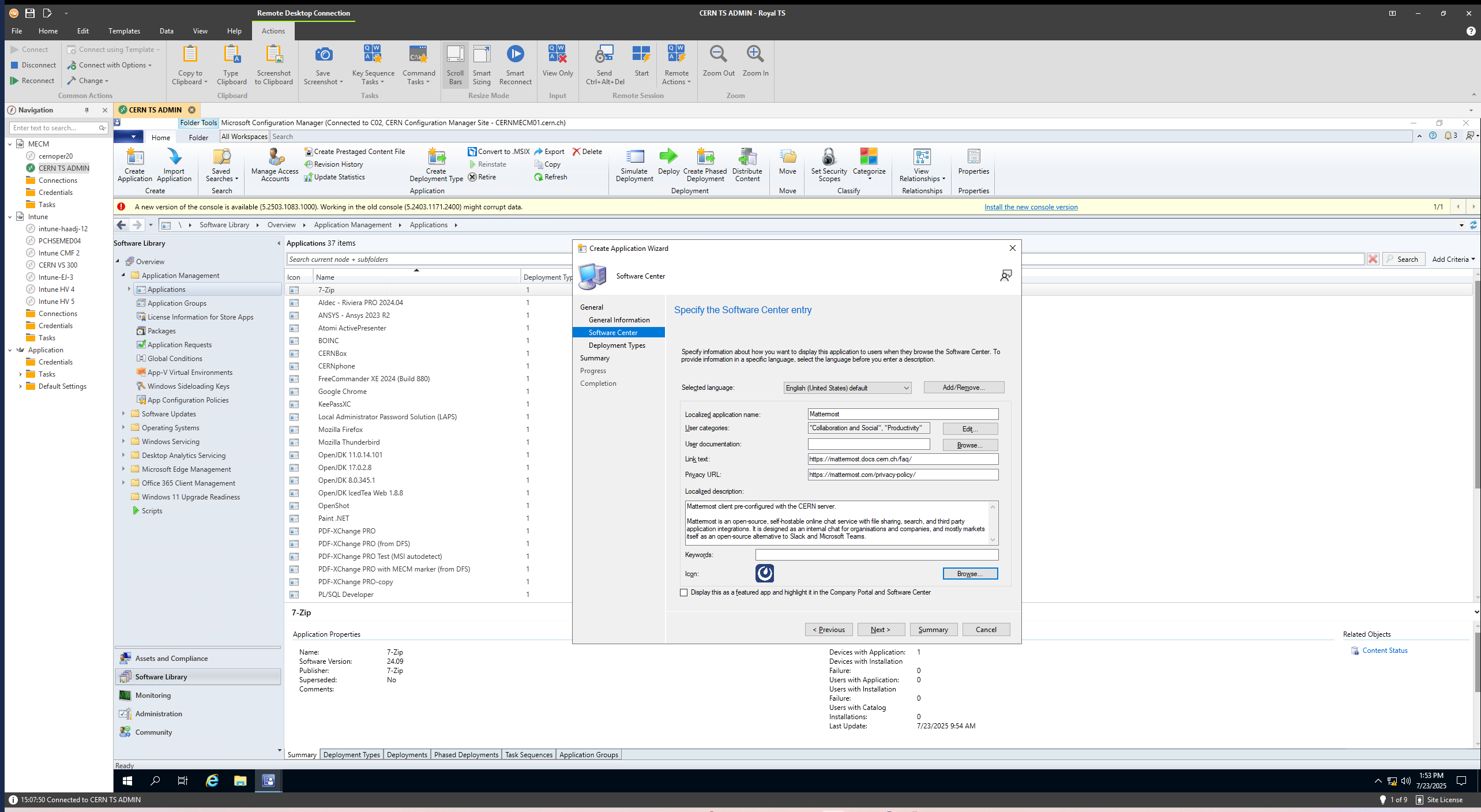
Task: Click the Content Status link
Action: point(1385,651)
